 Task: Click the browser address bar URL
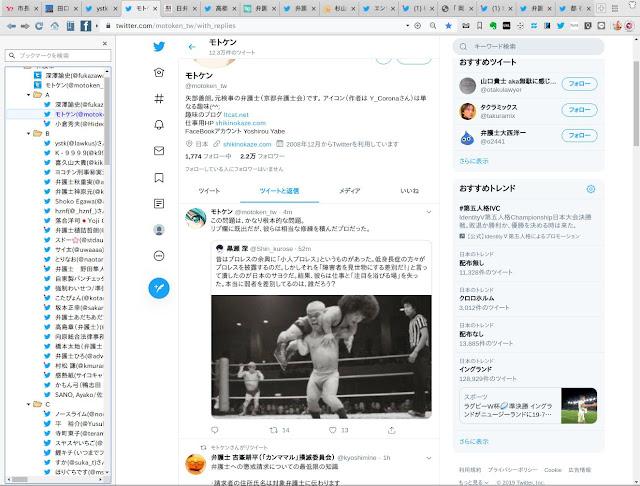[176, 26]
